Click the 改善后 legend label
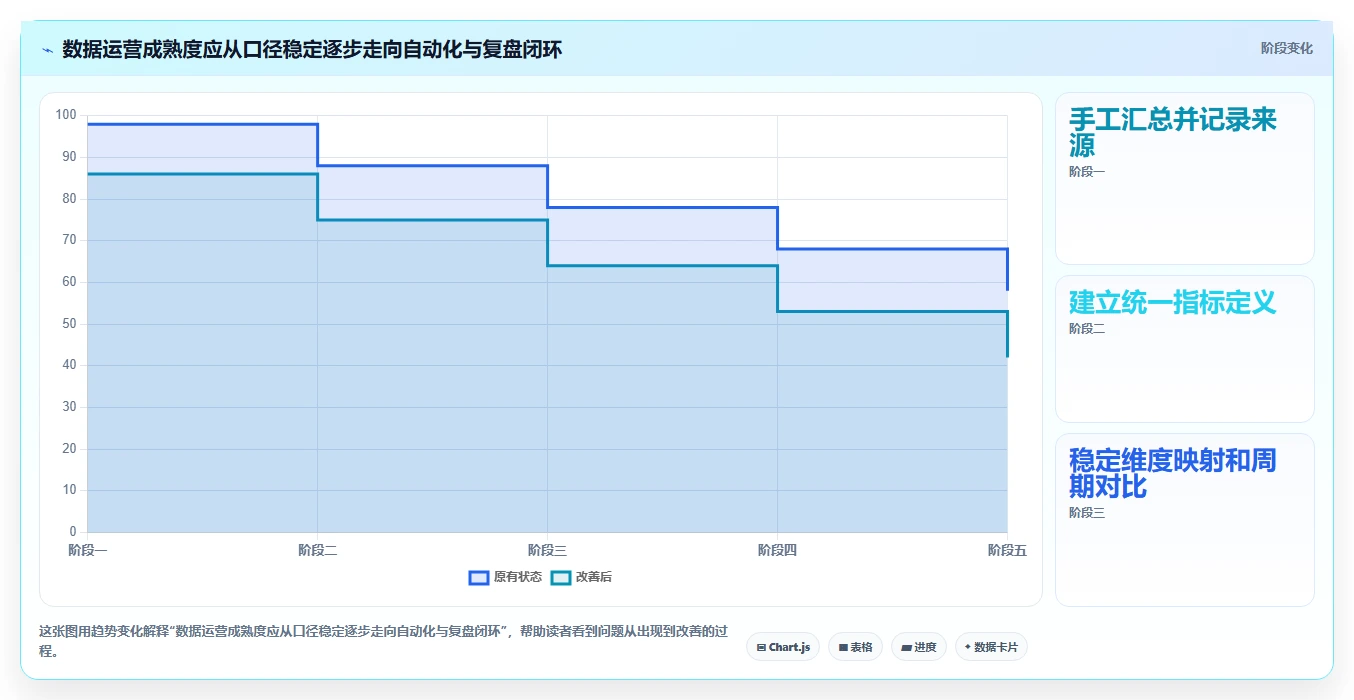 point(594,577)
